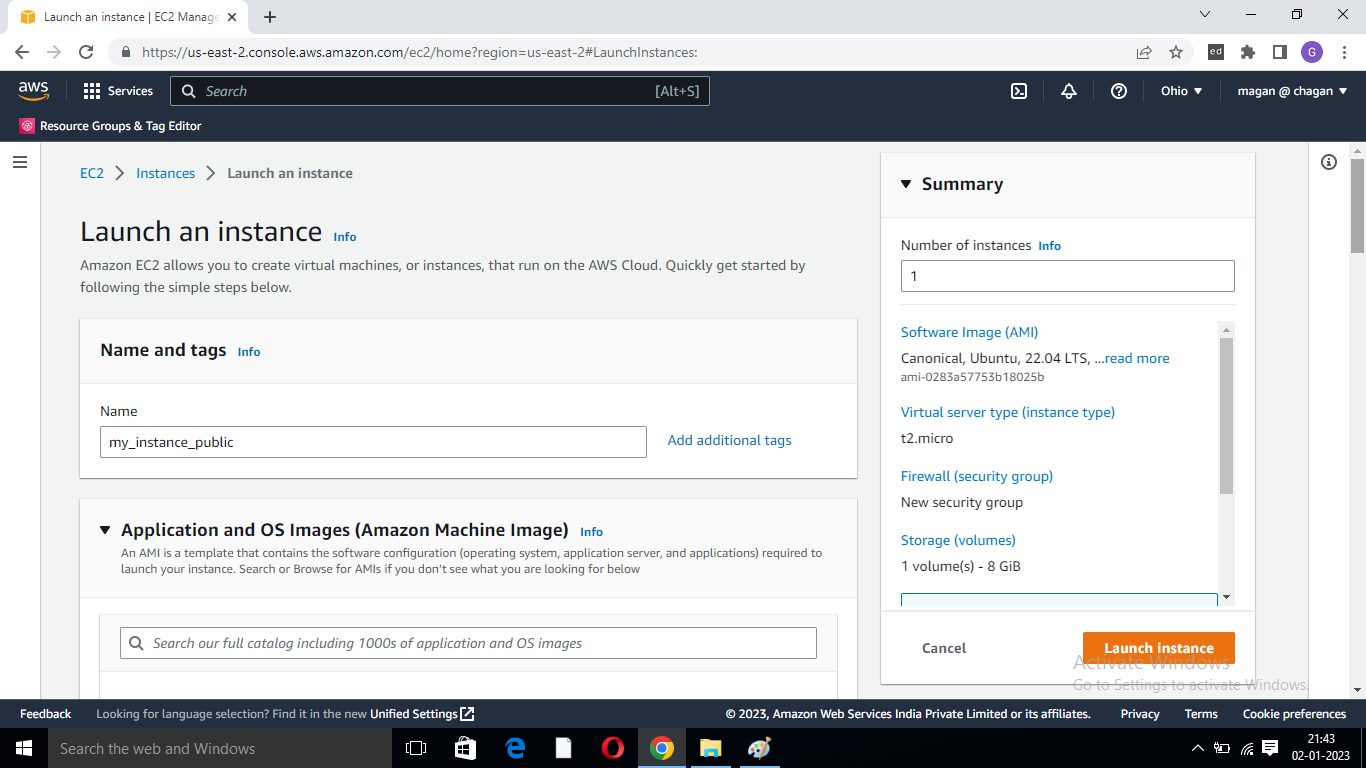Collapse the Application and OS Images section
Image resolution: width=1366 pixels, height=768 pixels.
105,530
